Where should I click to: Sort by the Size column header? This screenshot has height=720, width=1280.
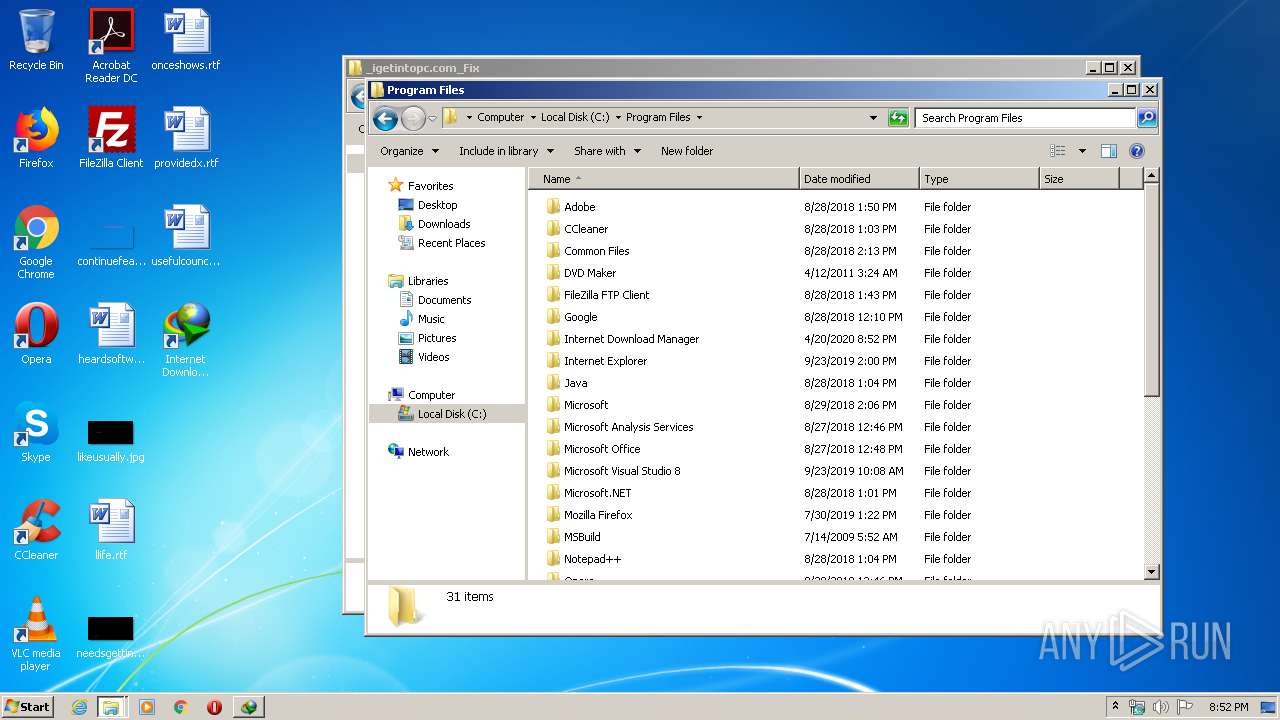coord(1078,179)
